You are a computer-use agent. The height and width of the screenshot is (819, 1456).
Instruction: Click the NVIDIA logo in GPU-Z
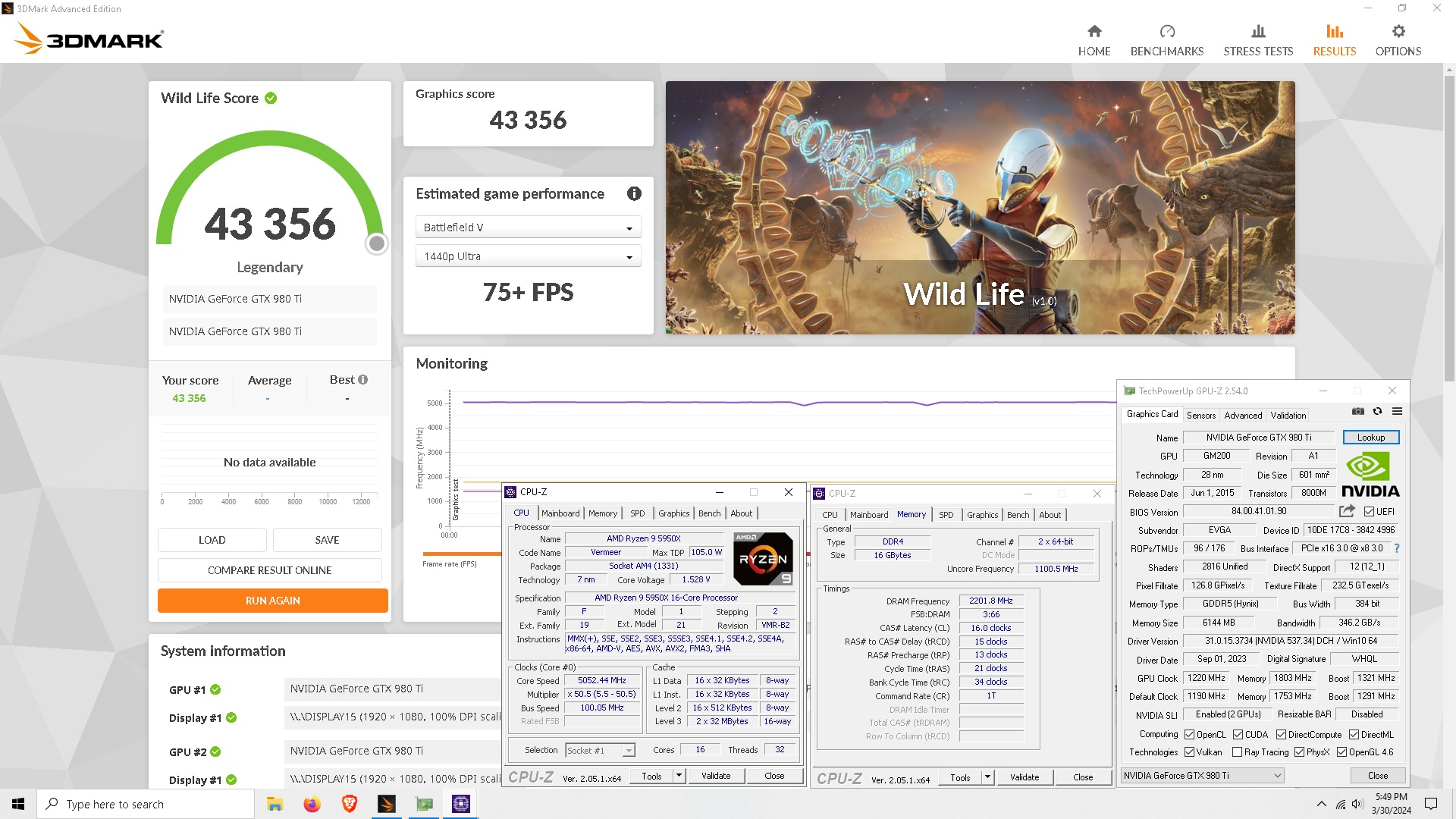coord(1370,475)
